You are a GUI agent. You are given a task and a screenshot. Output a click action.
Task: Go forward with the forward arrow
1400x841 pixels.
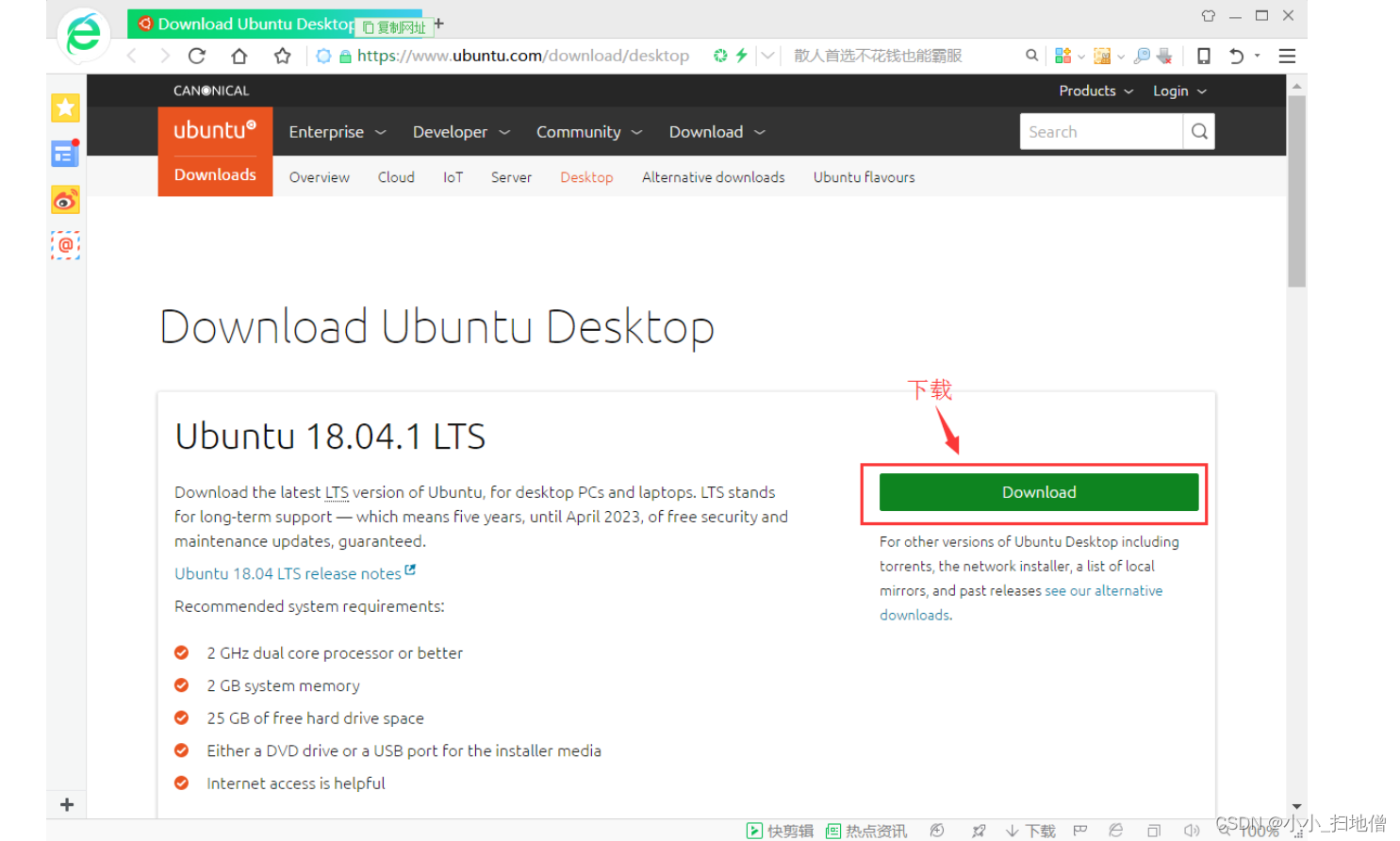pos(165,56)
